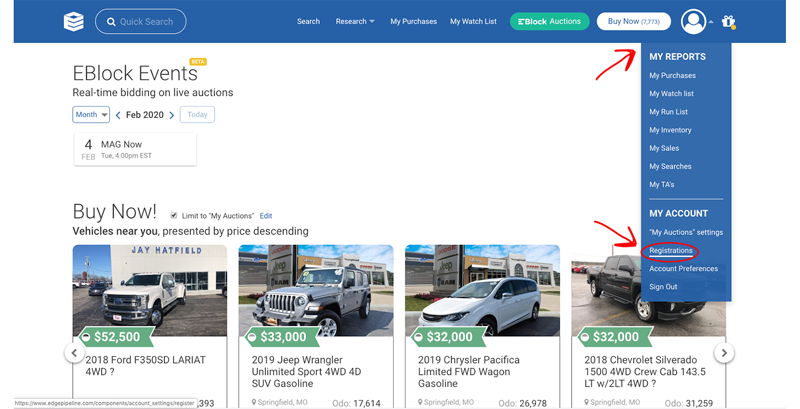Open "My Auctions" settings menu entry

click(x=686, y=232)
